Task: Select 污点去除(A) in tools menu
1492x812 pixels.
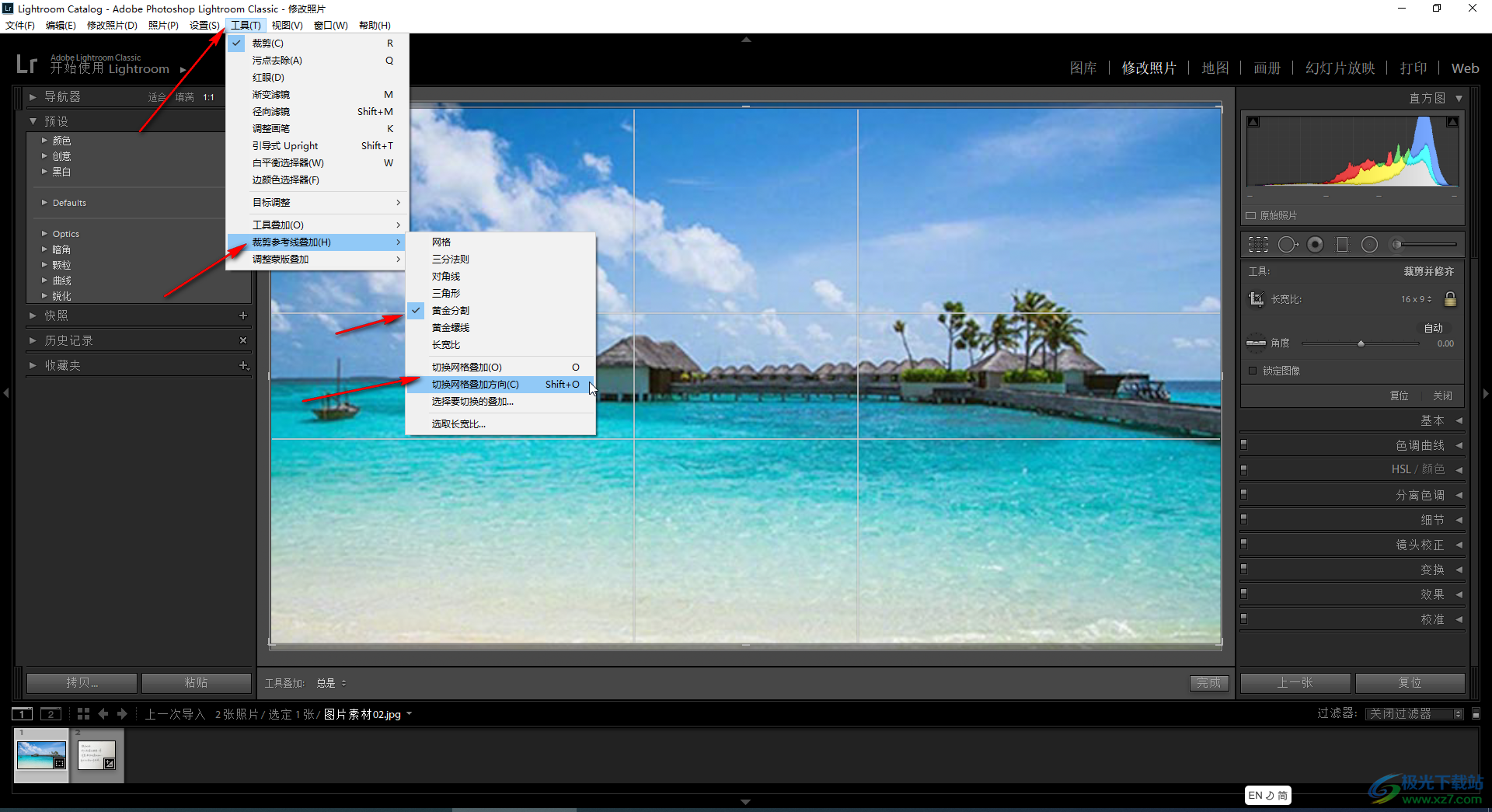Action: click(317, 61)
